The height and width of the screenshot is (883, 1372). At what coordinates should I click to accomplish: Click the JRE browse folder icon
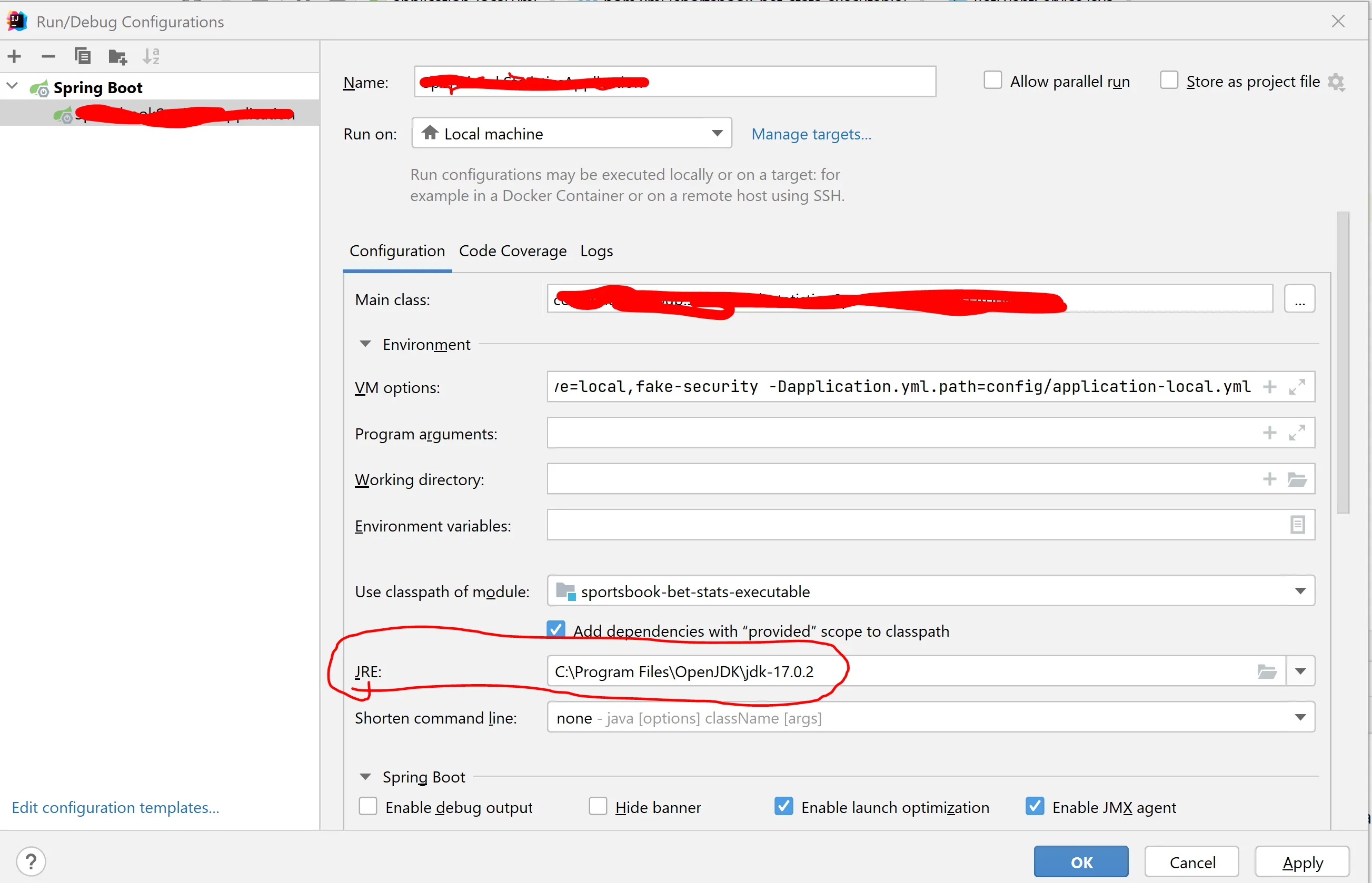pos(1267,671)
